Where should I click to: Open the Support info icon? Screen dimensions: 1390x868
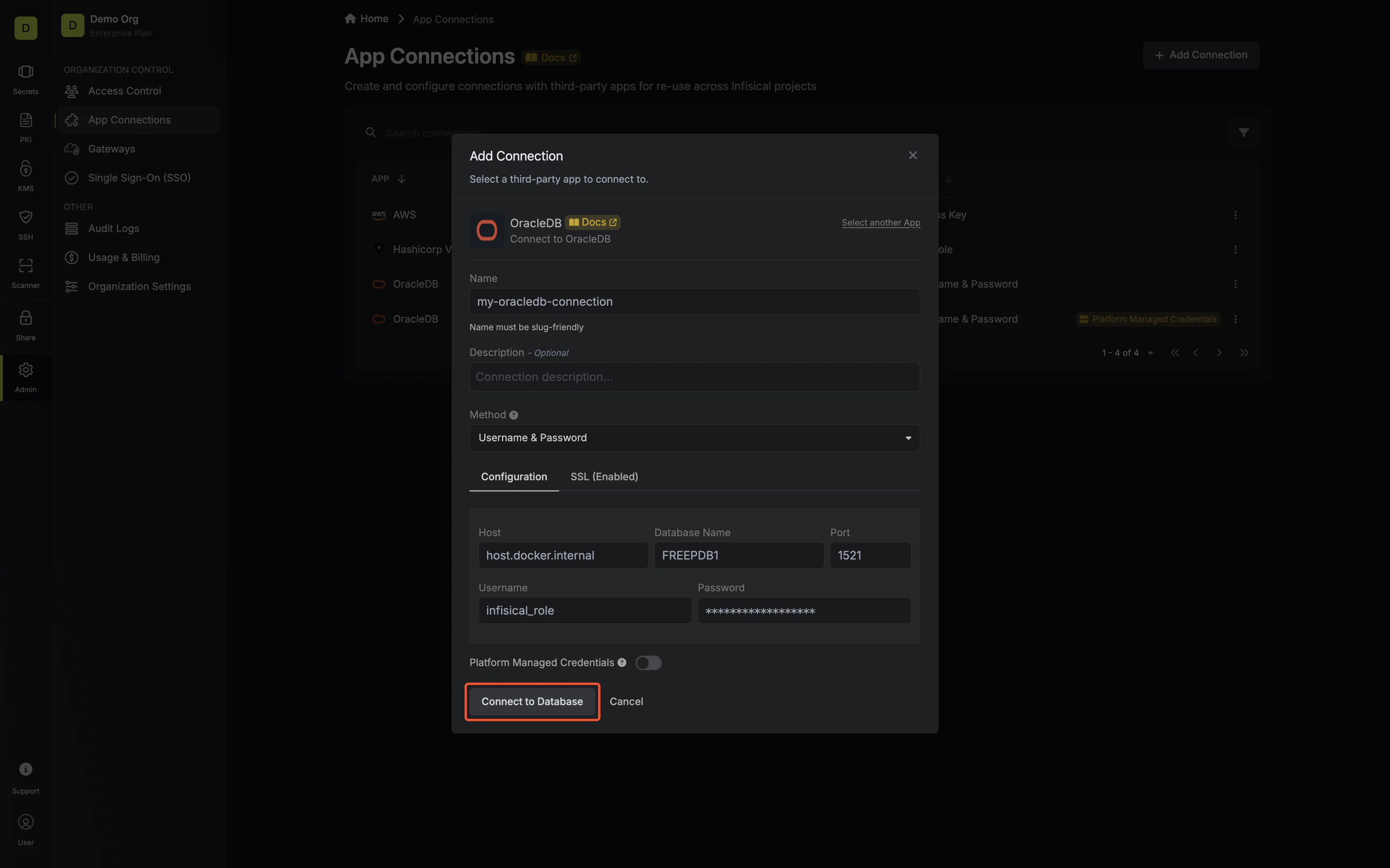(26, 769)
